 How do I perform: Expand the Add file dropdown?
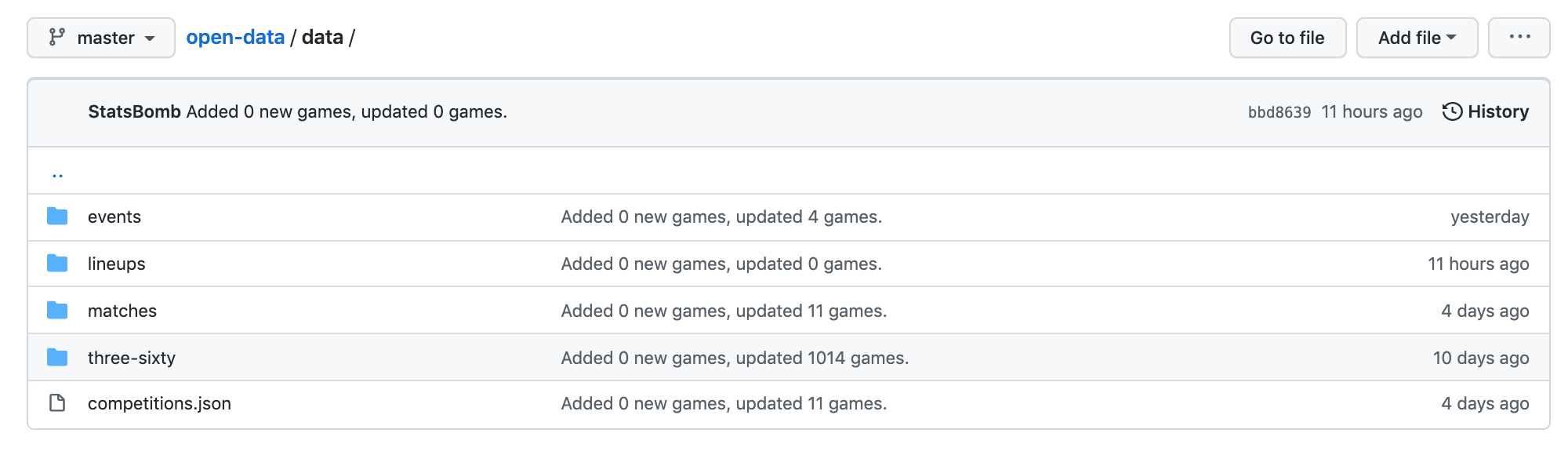1417,38
